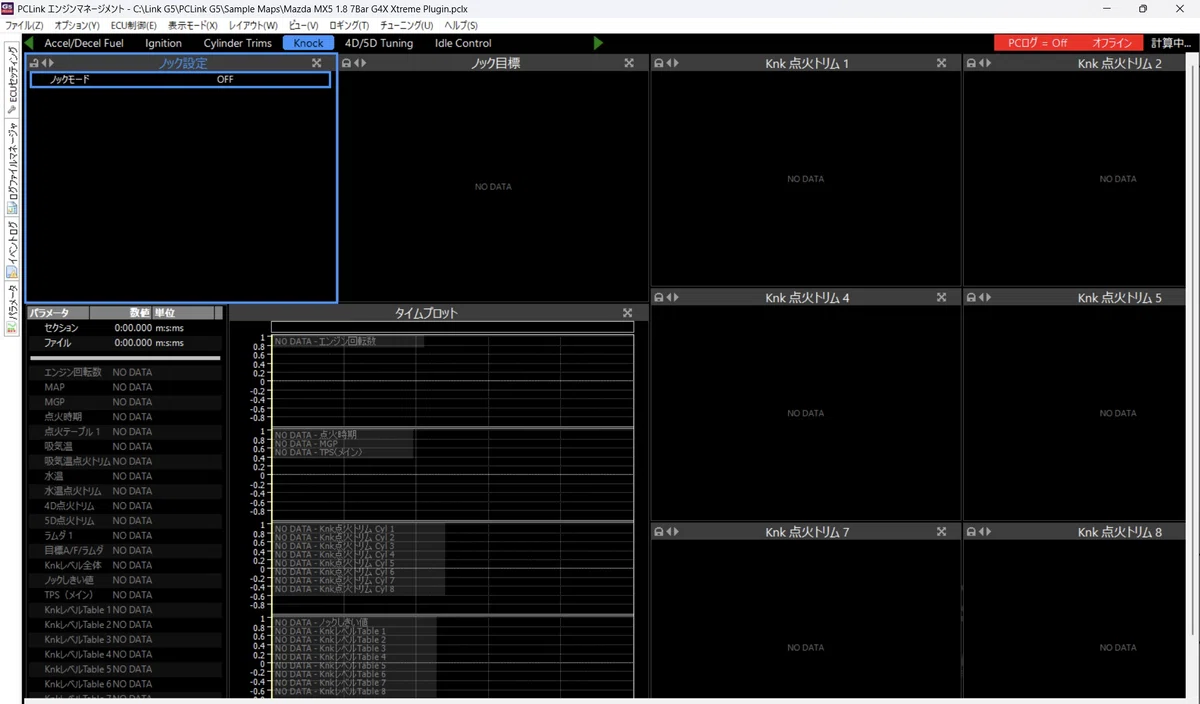
Task: Lock the Knk 点火トリム 4 panel
Action: pos(659,297)
